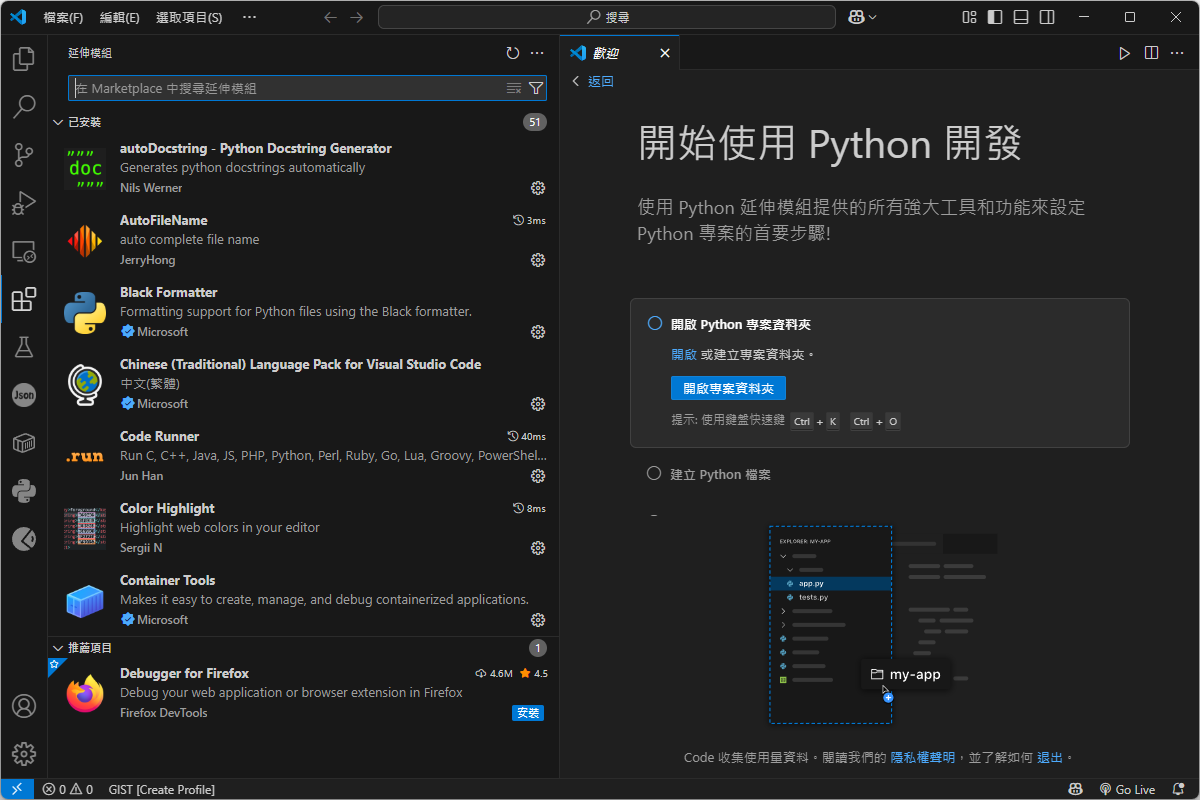Image resolution: width=1200 pixels, height=800 pixels.
Task: Open the 編輯(E) menu
Action: [x=120, y=18]
